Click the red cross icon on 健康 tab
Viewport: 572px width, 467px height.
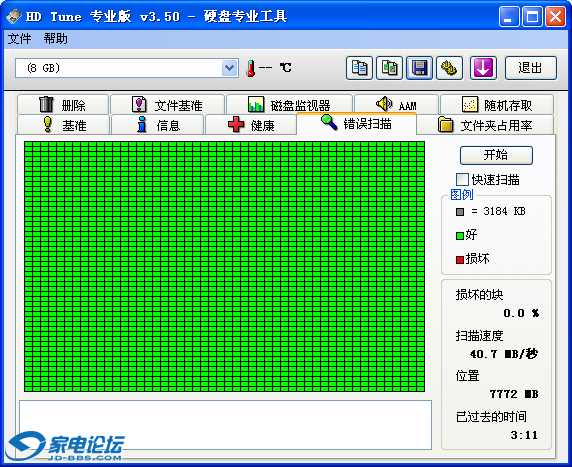[x=236, y=124]
